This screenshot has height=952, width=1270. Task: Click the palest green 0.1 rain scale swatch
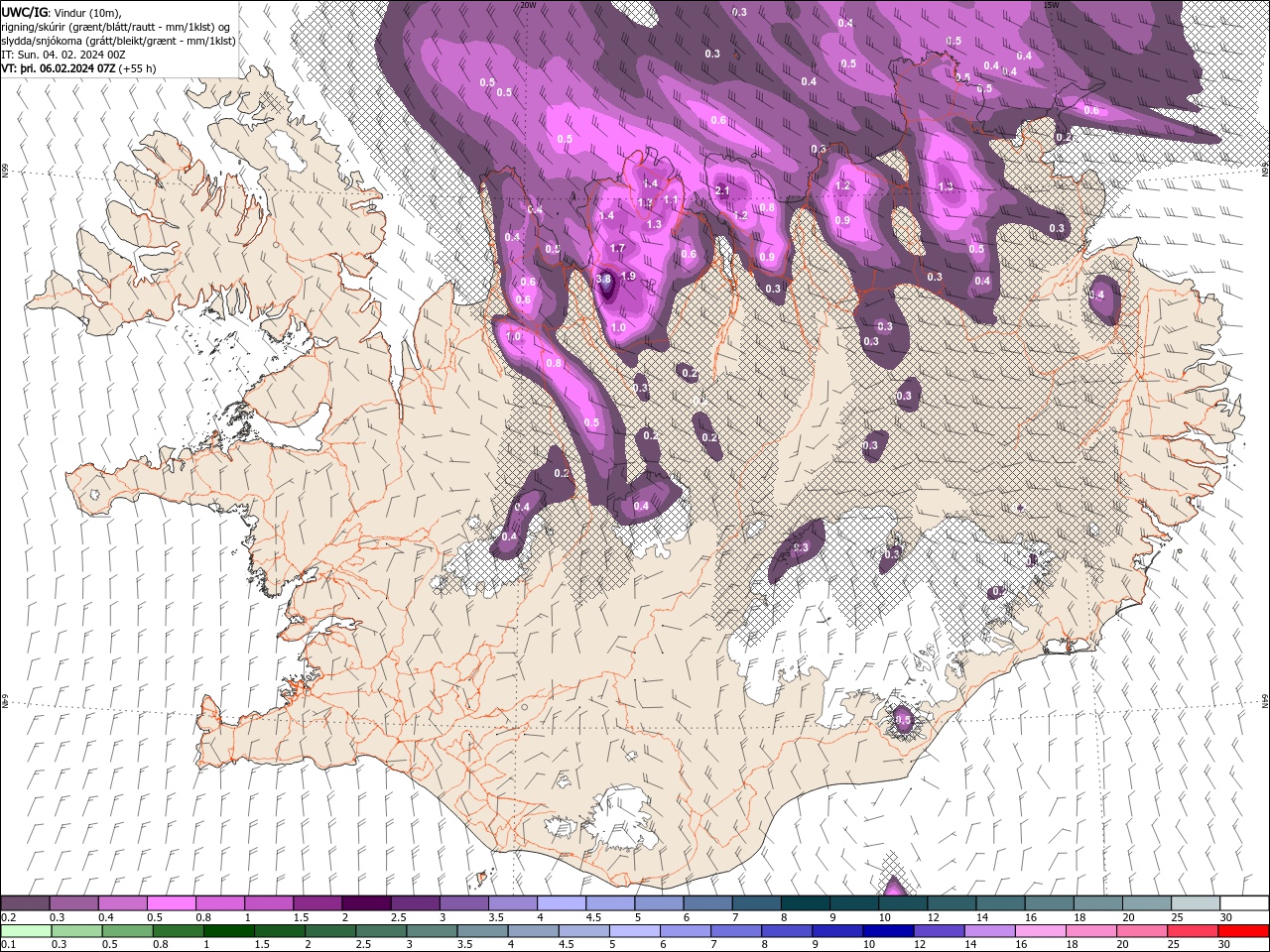point(27,931)
